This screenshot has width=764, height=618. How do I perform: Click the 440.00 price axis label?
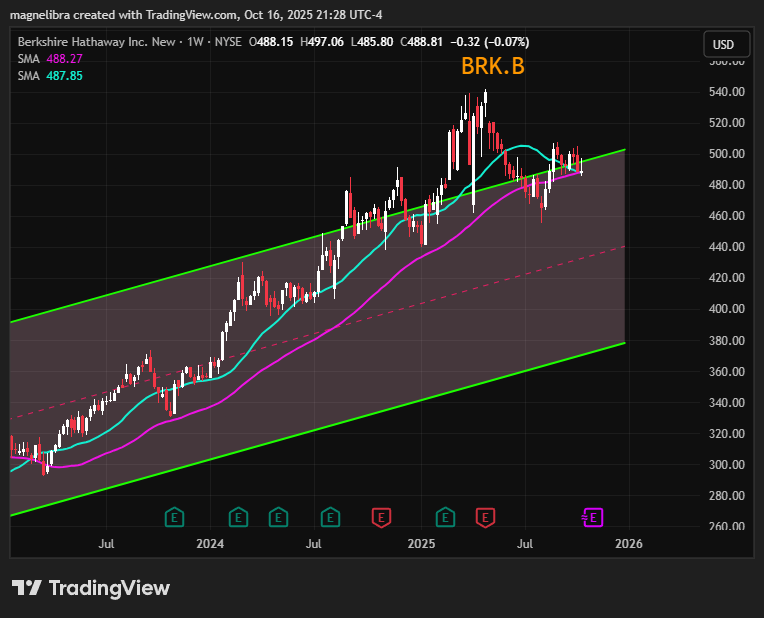(727, 247)
